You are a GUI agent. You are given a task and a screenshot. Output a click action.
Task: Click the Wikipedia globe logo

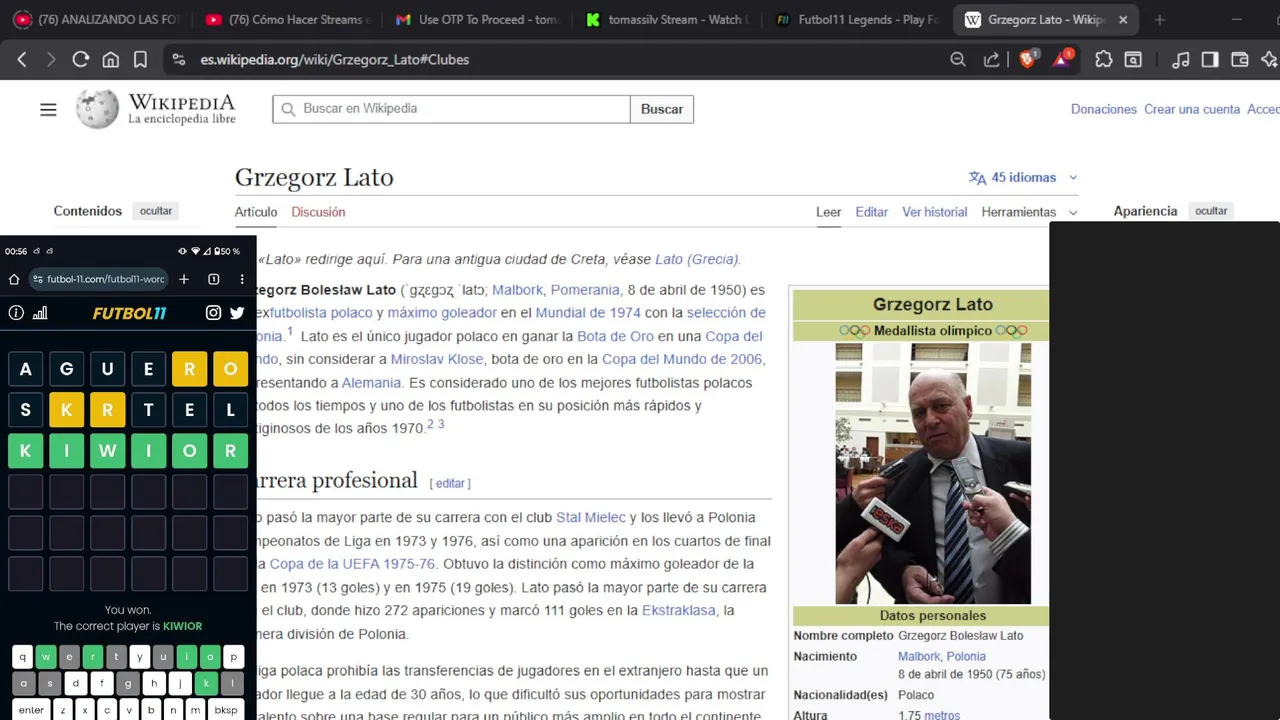tap(98, 109)
